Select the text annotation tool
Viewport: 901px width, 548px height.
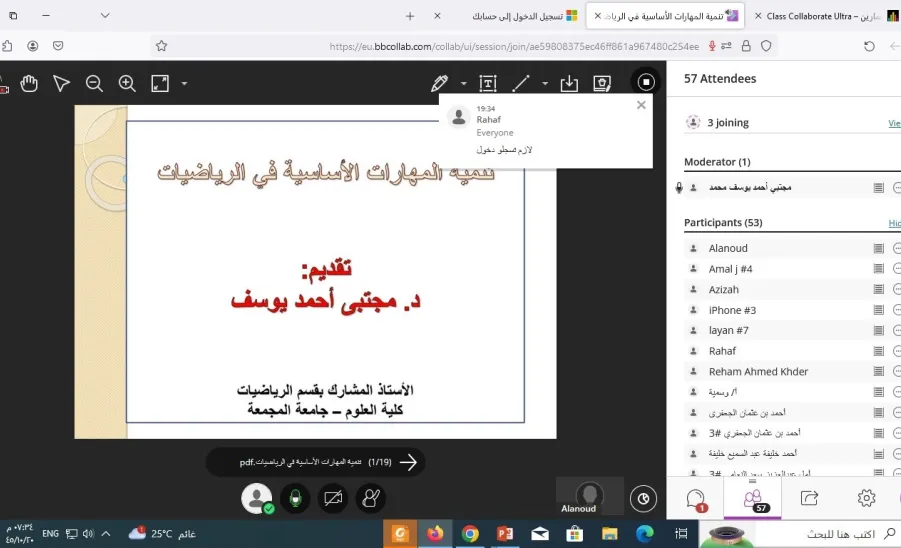pos(487,83)
